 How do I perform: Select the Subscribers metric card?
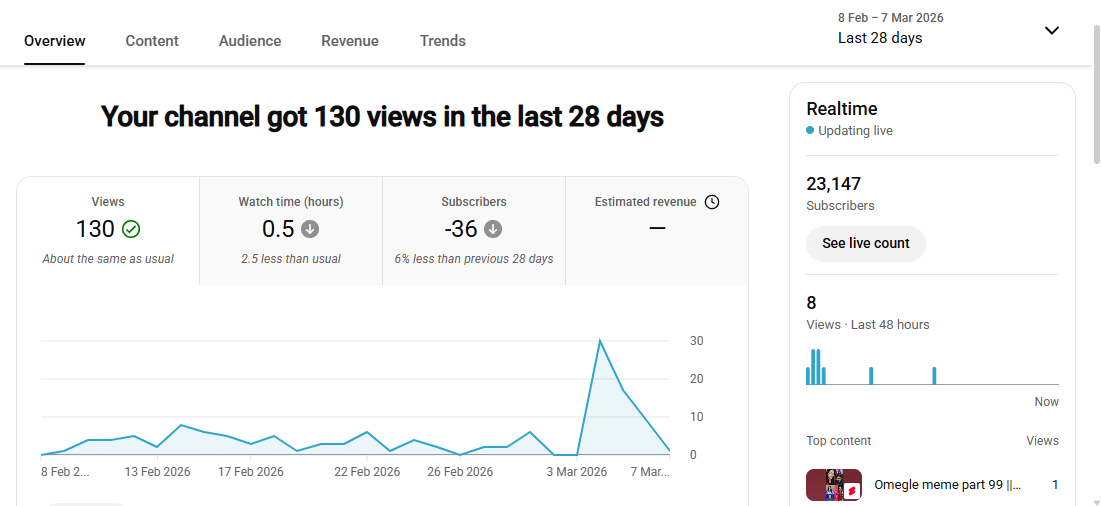[x=474, y=231]
